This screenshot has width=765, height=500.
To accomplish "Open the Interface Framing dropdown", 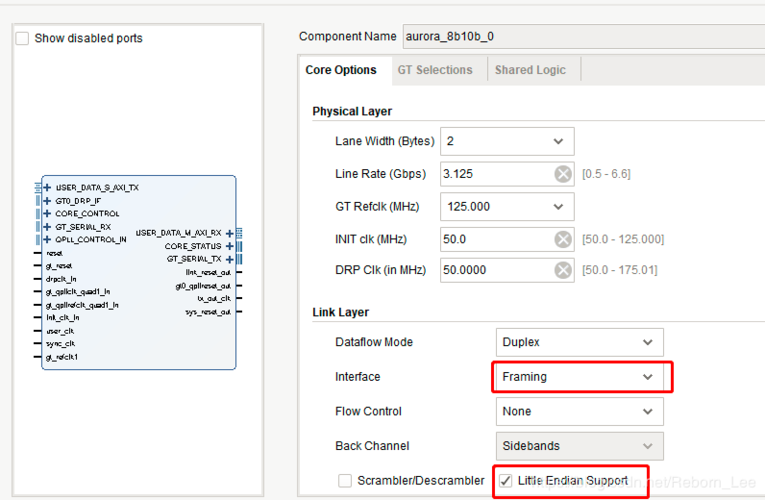I will pos(647,377).
